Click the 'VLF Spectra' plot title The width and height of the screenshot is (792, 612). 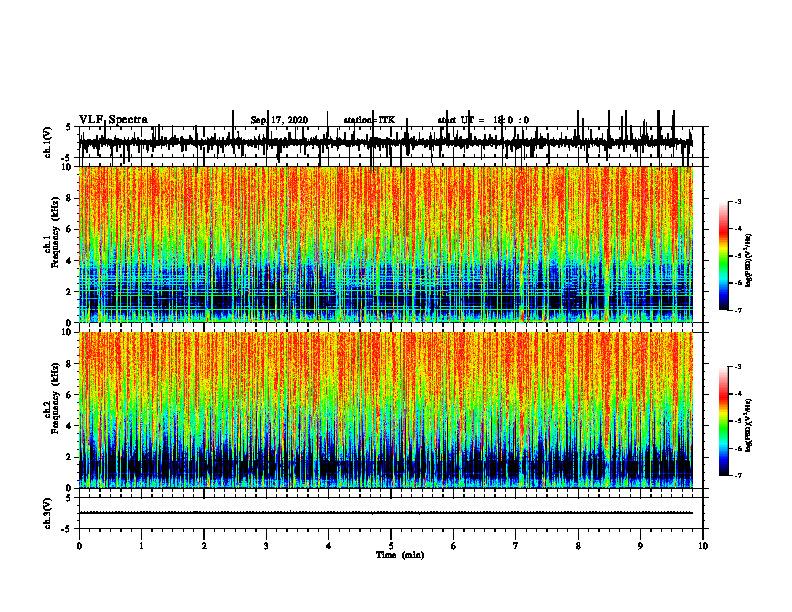pos(114,120)
